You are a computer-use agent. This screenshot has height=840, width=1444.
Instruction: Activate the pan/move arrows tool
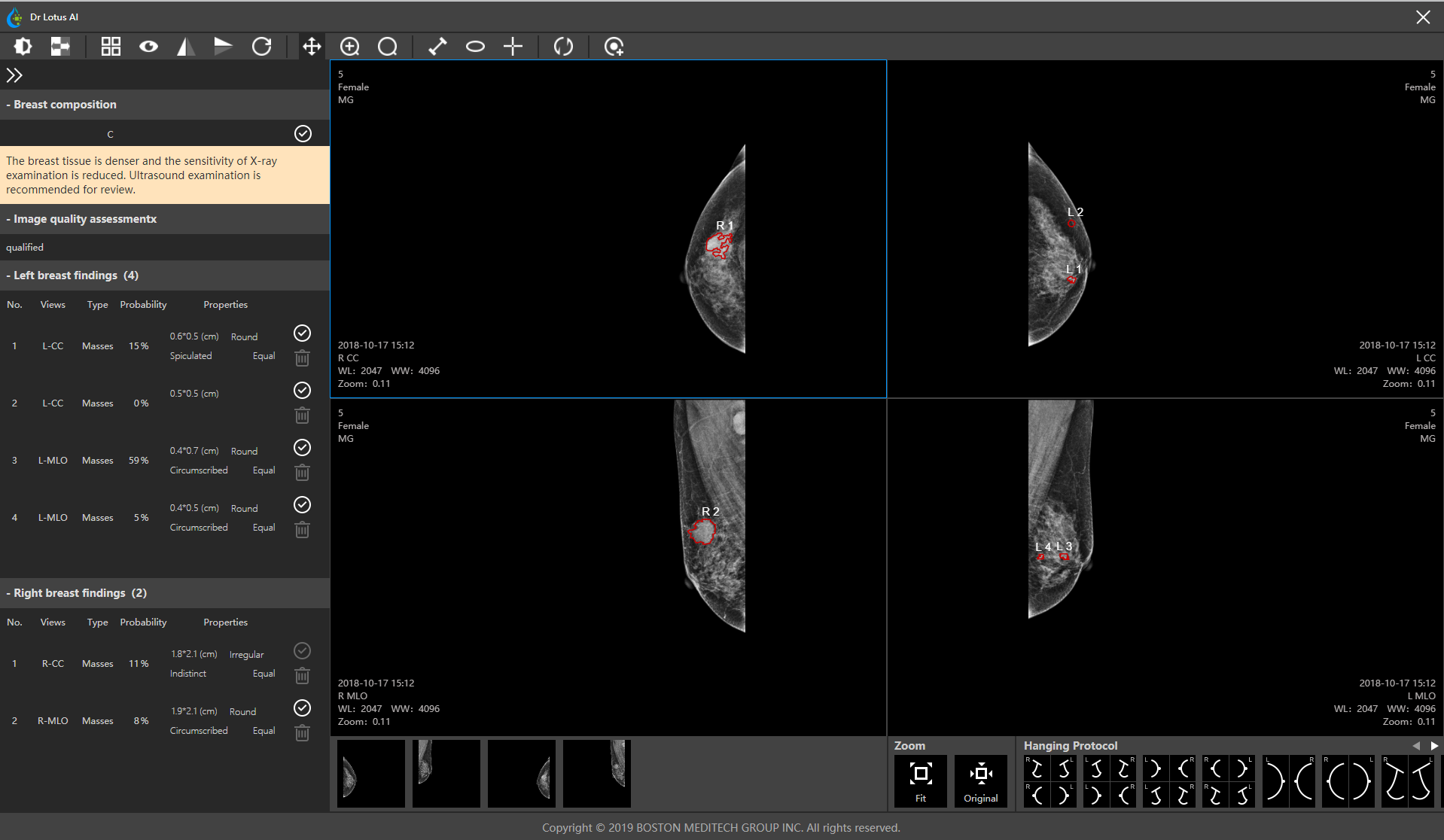(312, 47)
